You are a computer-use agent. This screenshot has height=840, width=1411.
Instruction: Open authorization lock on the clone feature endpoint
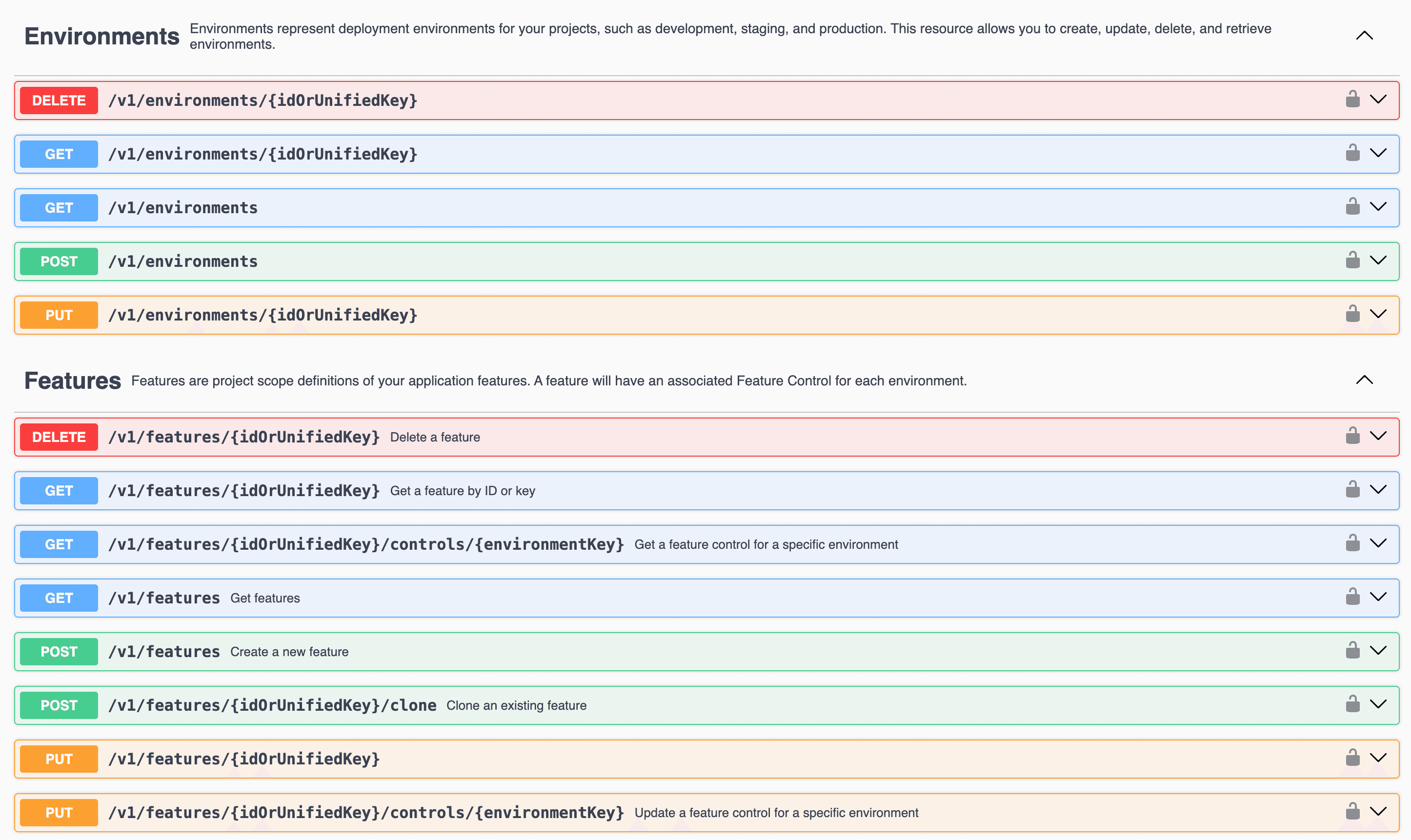click(1353, 705)
